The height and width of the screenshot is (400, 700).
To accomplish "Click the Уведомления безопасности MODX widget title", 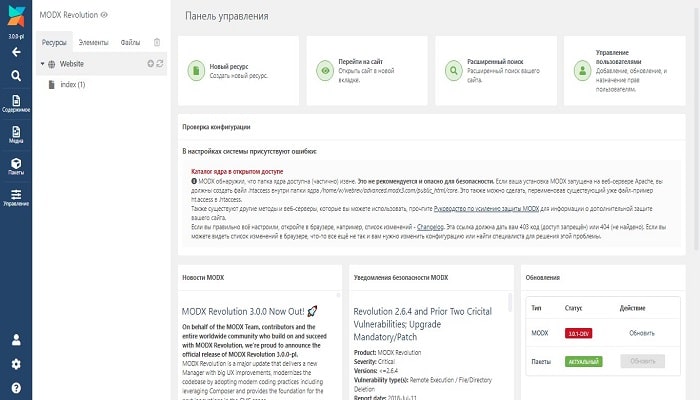I will [400, 277].
